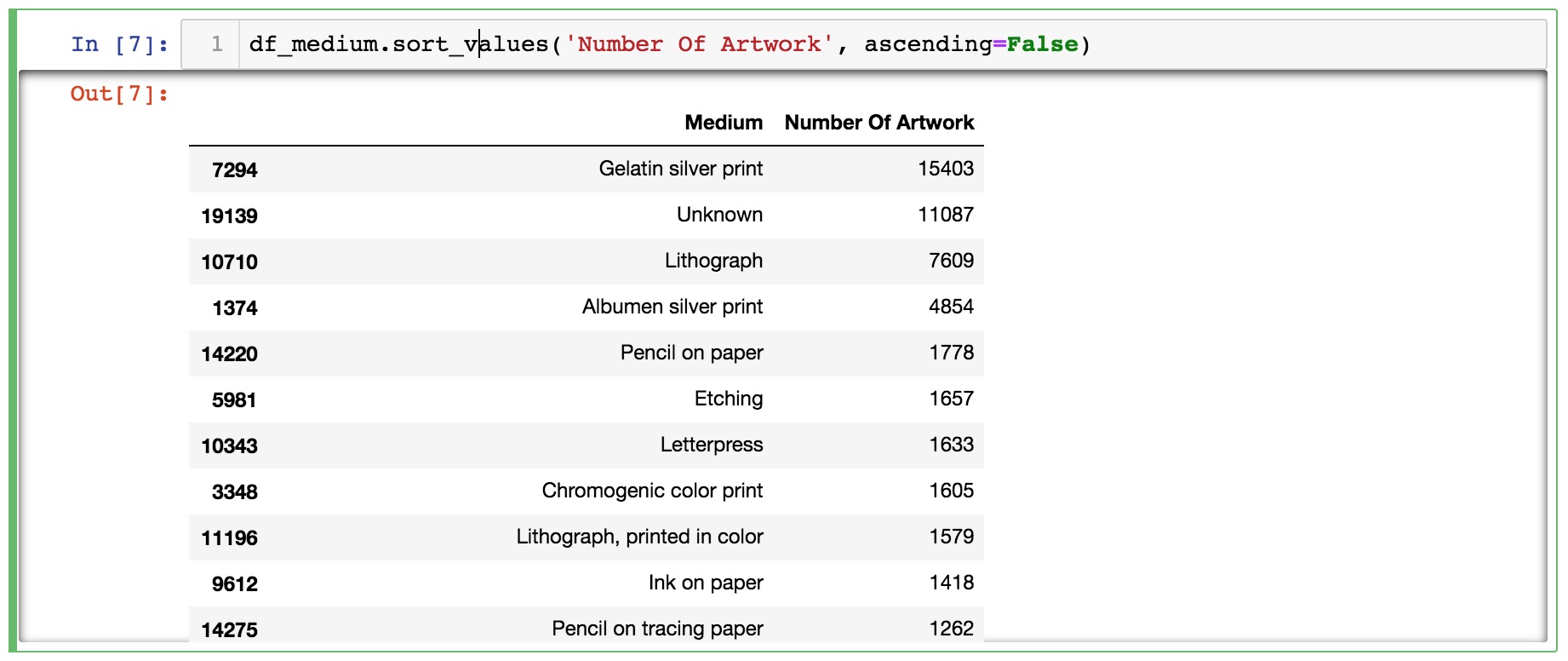Click the Lithograph, printed in color cell
This screenshot has height=661, width=1568.
point(639,537)
